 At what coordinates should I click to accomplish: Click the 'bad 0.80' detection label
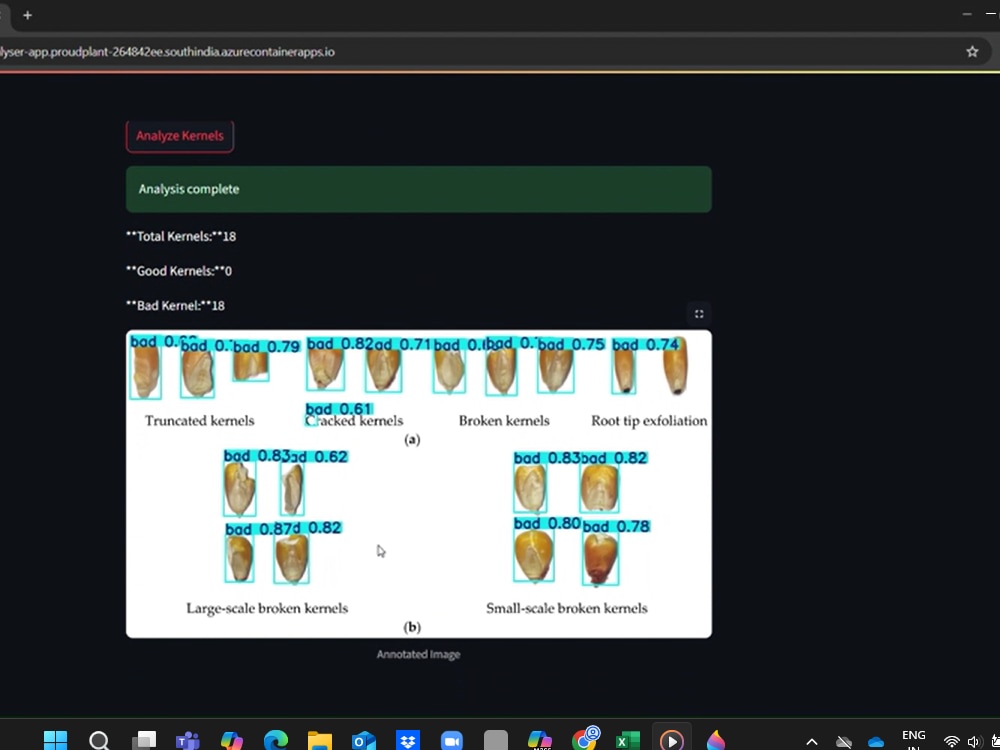pyautogui.click(x=547, y=524)
